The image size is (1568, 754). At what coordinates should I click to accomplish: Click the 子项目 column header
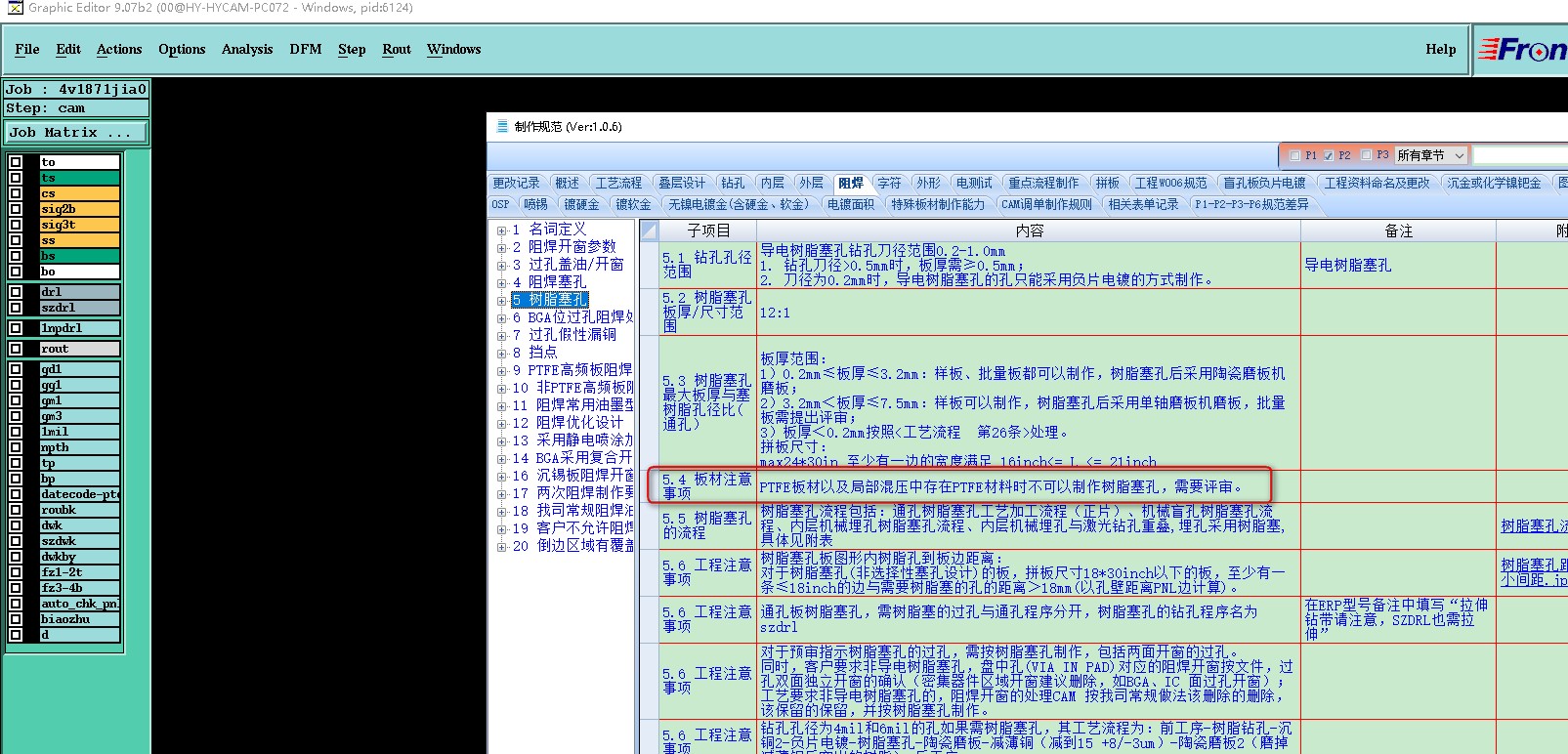tap(708, 230)
